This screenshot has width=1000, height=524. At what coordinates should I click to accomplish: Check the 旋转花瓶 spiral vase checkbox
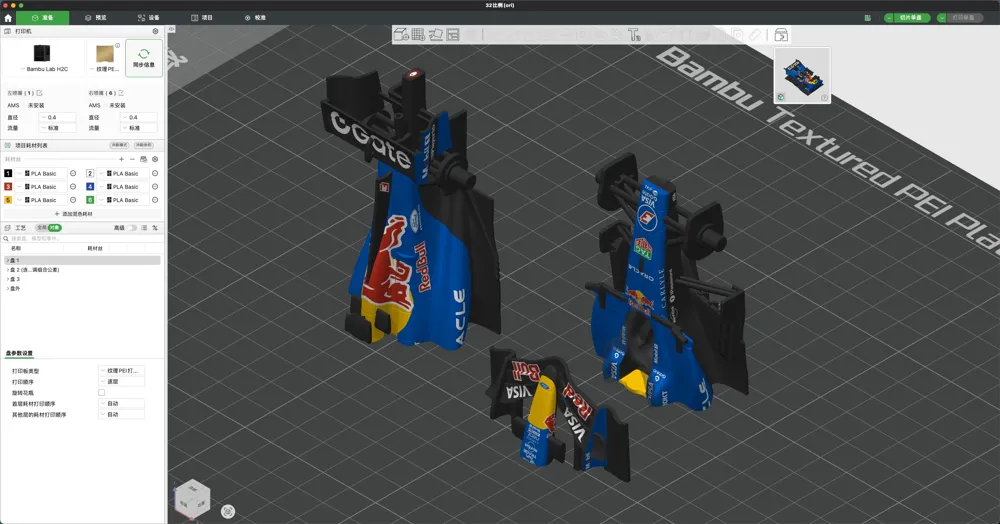coord(101,393)
